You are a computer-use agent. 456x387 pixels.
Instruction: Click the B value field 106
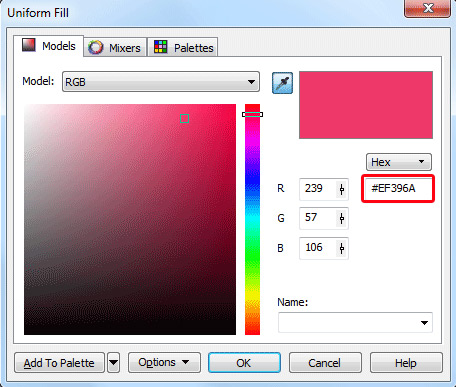[x=317, y=248]
